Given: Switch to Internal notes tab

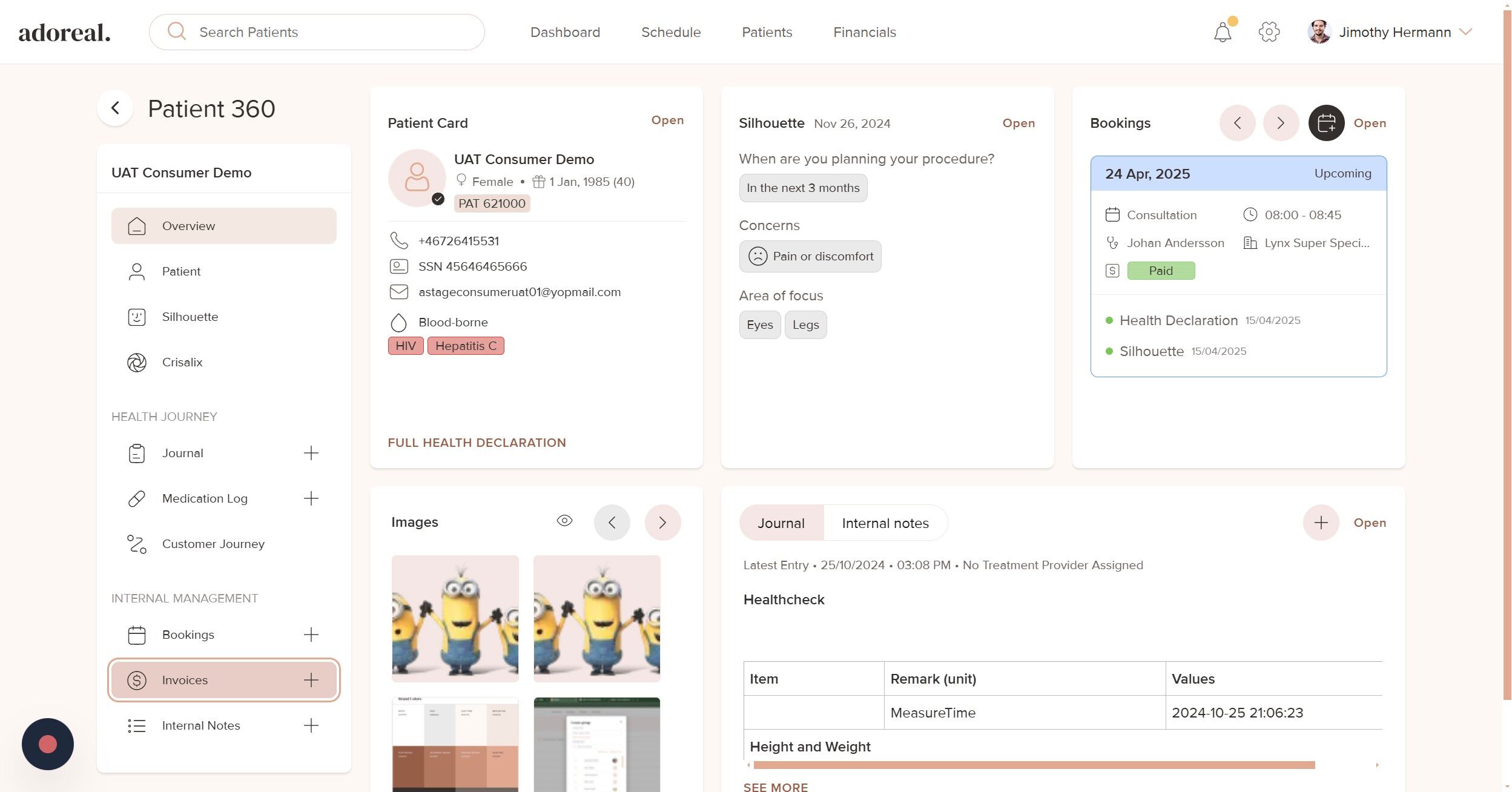Looking at the screenshot, I should click(x=885, y=523).
